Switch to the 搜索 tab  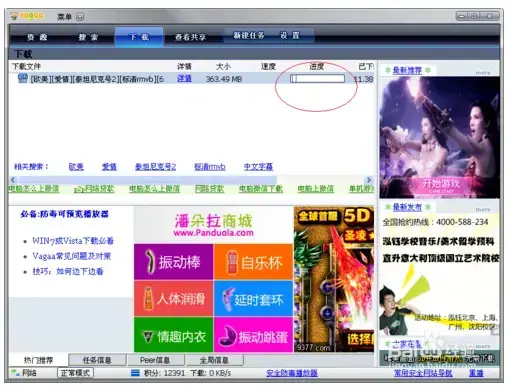pos(88,37)
